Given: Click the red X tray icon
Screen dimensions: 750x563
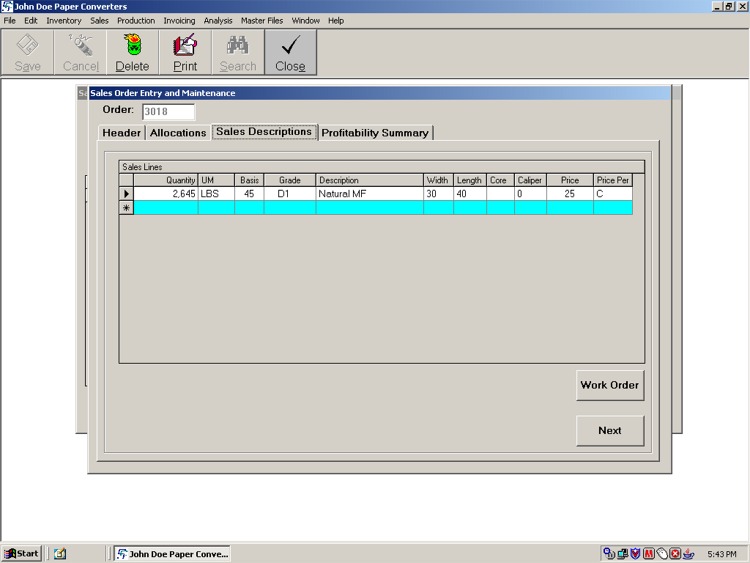Looking at the screenshot, I should (675, 554).
